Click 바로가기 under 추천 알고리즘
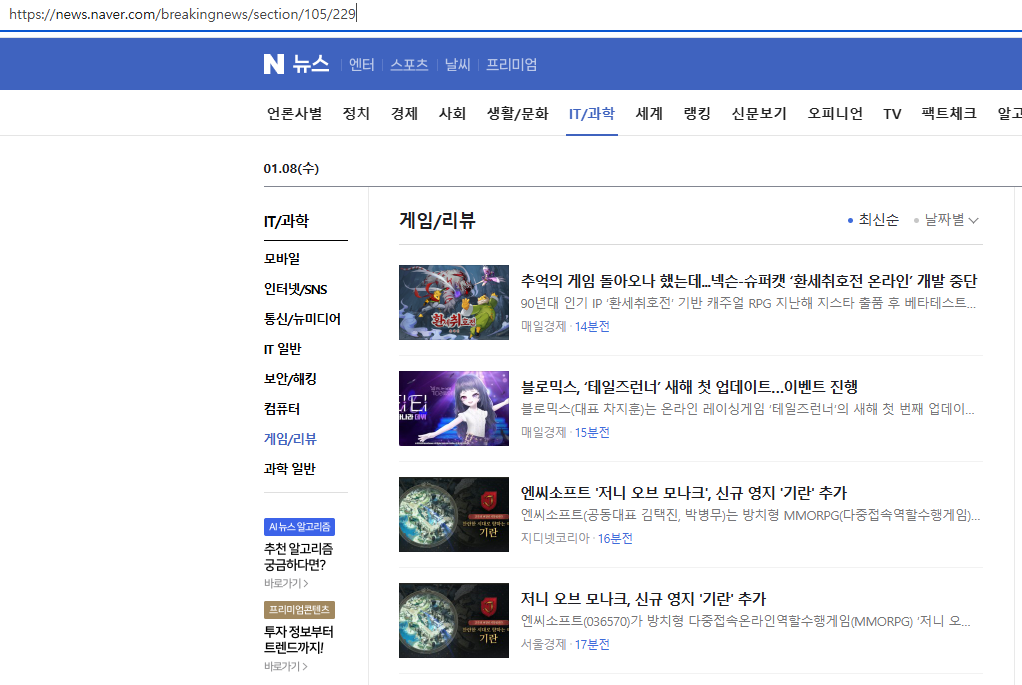Image resolution: width=1022 pixels, height=685 pixels. tap(286, 583)
